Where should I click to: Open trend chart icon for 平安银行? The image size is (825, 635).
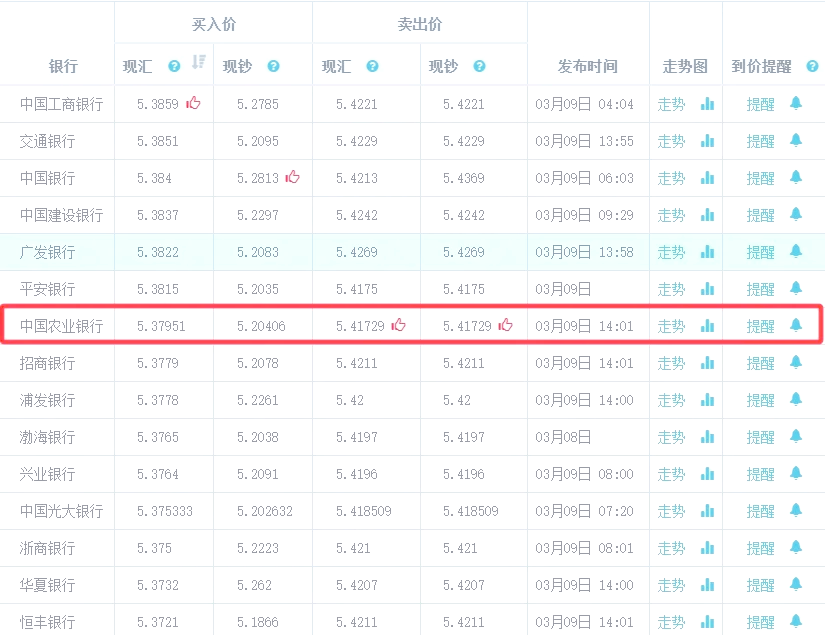click(x=708, y=289)
